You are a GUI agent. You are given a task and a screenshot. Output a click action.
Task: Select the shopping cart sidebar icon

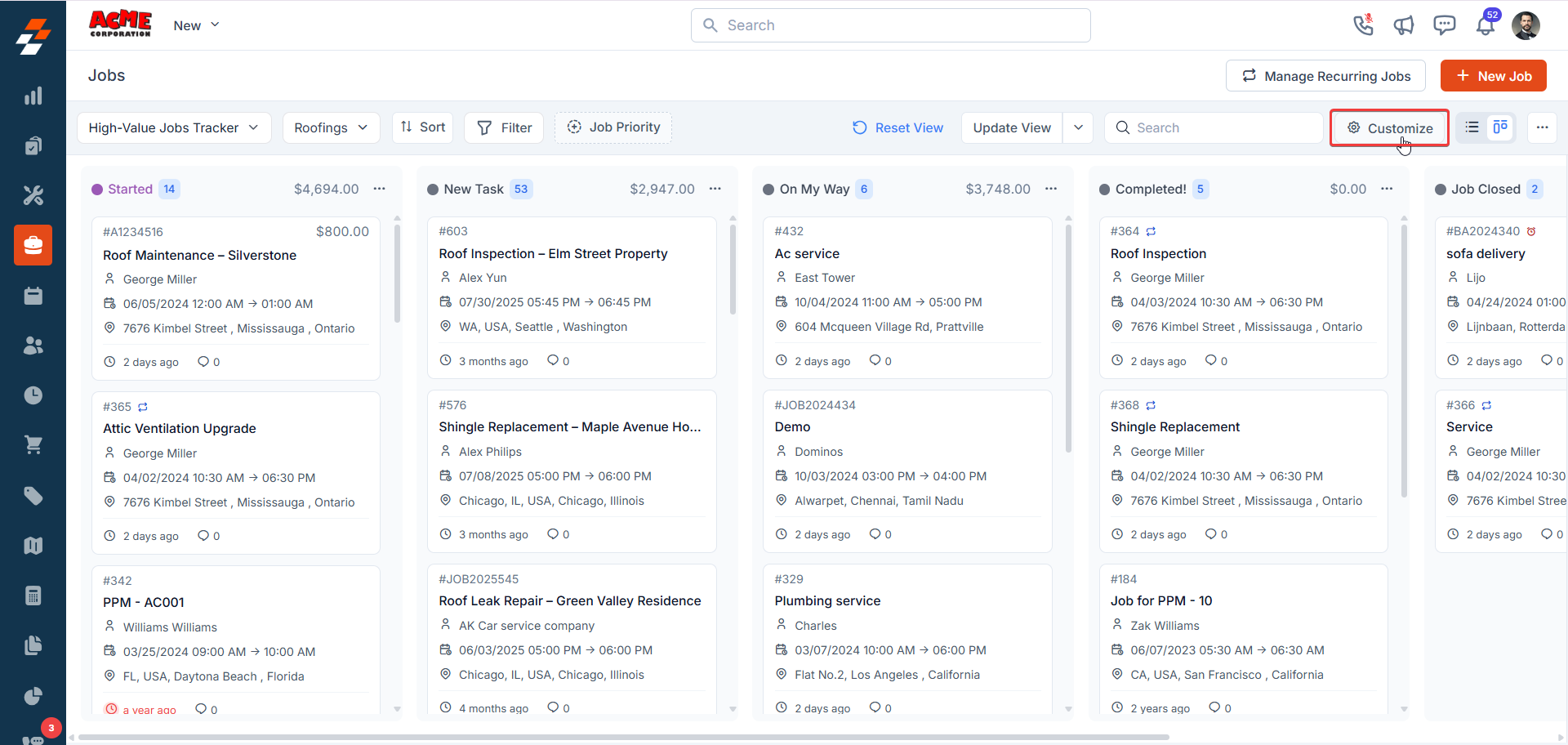[33, 444]
